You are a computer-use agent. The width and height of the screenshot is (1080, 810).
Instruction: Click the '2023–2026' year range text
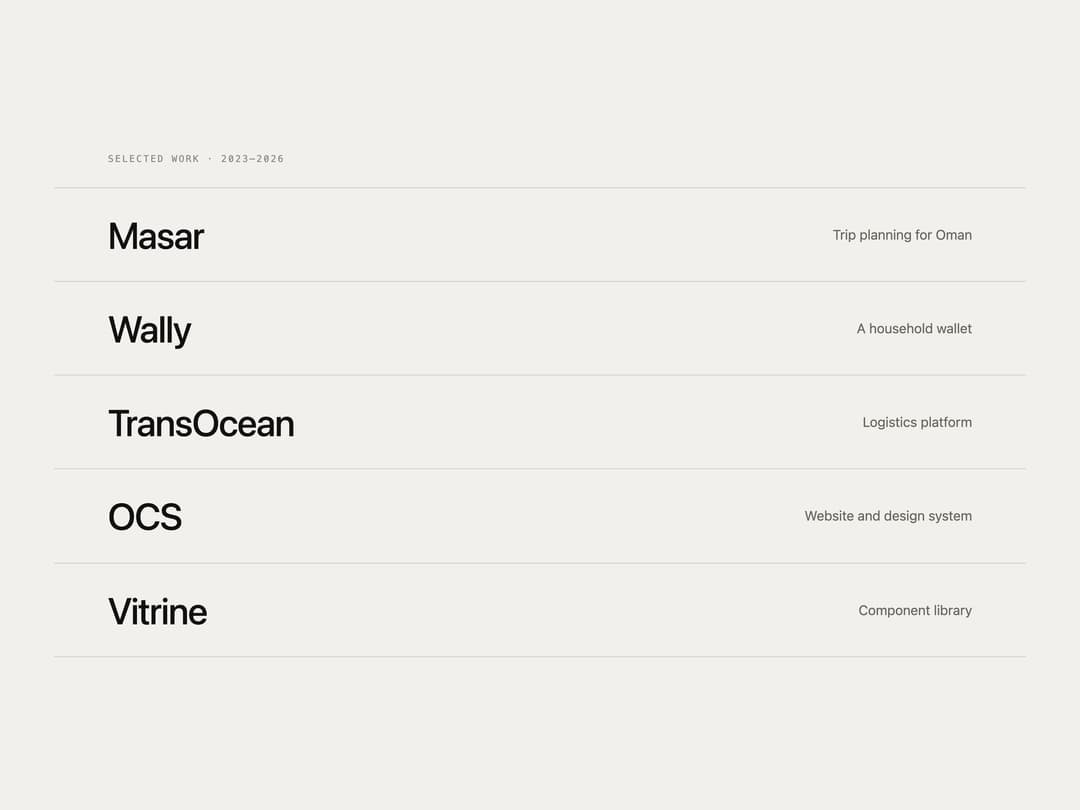click(252, 159)
